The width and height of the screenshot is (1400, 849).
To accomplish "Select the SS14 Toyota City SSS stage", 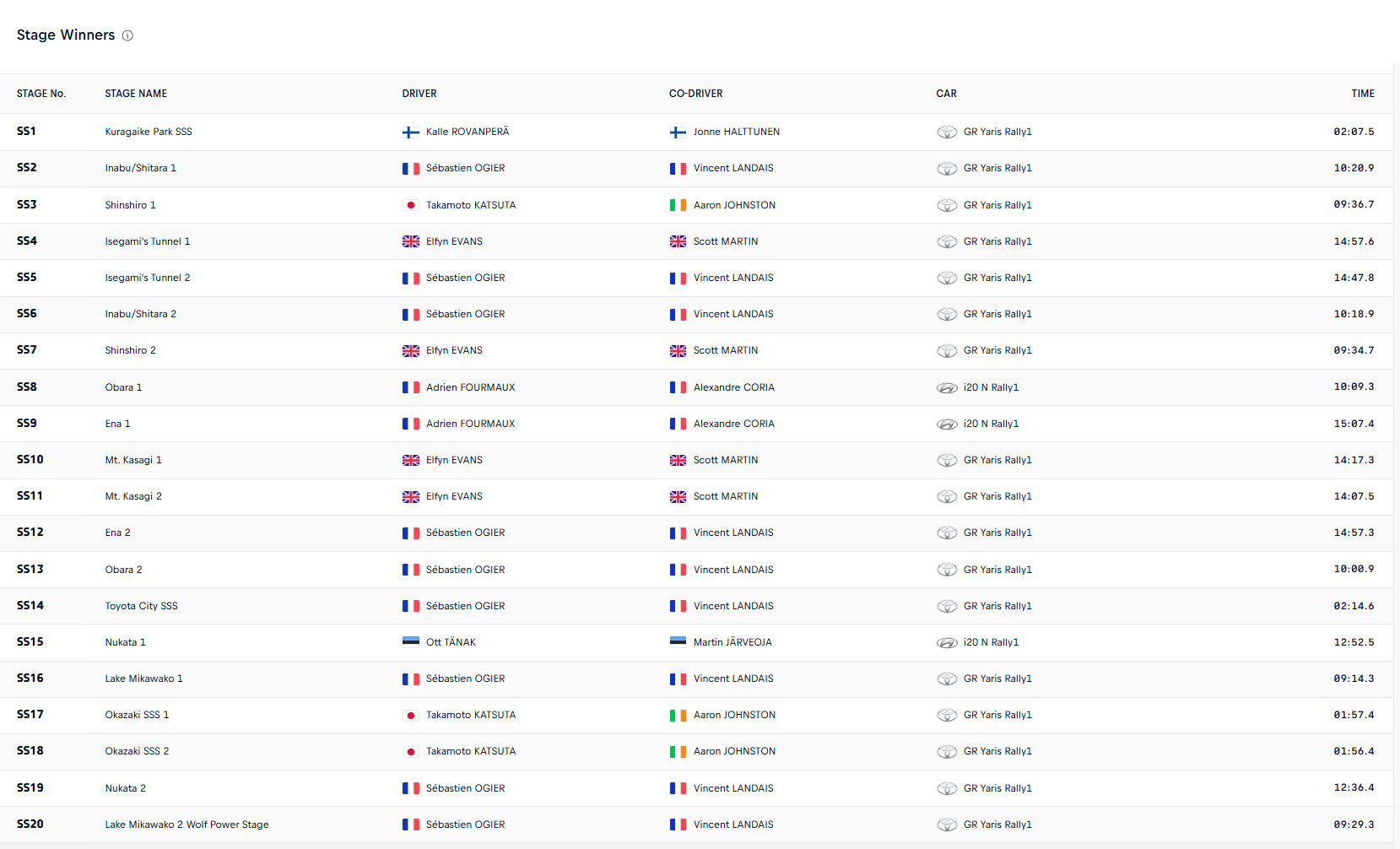I will click(x=141, y=606).
